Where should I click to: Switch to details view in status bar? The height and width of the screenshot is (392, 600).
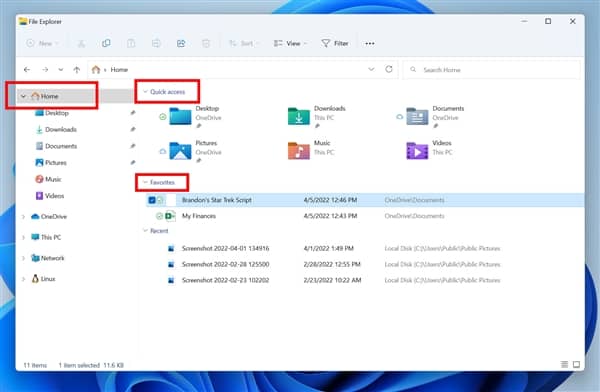(x=564, y=364)
